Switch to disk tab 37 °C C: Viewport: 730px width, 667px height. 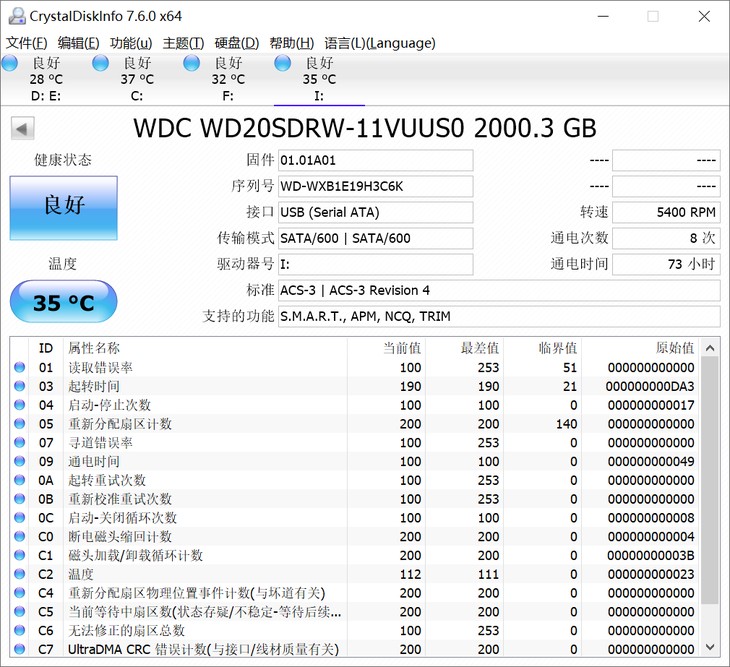(x=137, y=79)
